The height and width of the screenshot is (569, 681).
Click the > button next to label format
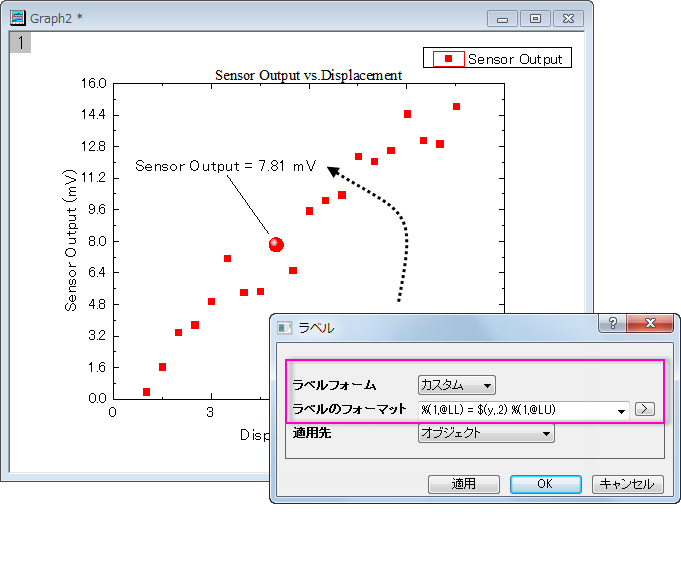645,409
